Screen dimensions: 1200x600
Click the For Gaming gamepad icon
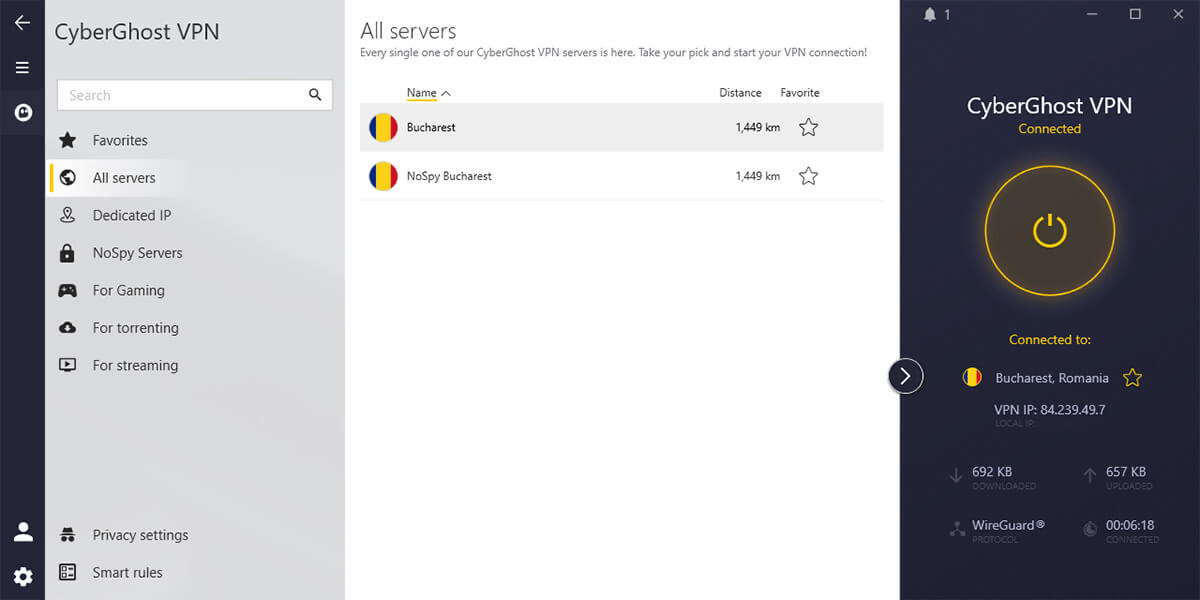pos(68,290)
